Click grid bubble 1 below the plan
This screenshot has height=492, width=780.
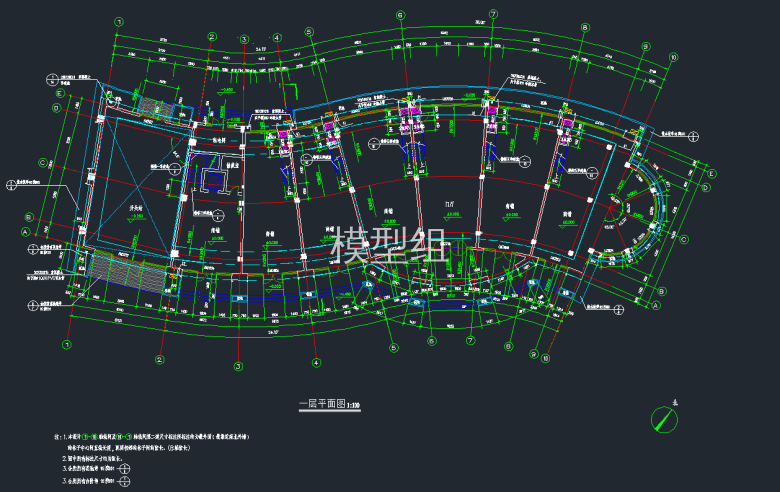pos(67,344)
